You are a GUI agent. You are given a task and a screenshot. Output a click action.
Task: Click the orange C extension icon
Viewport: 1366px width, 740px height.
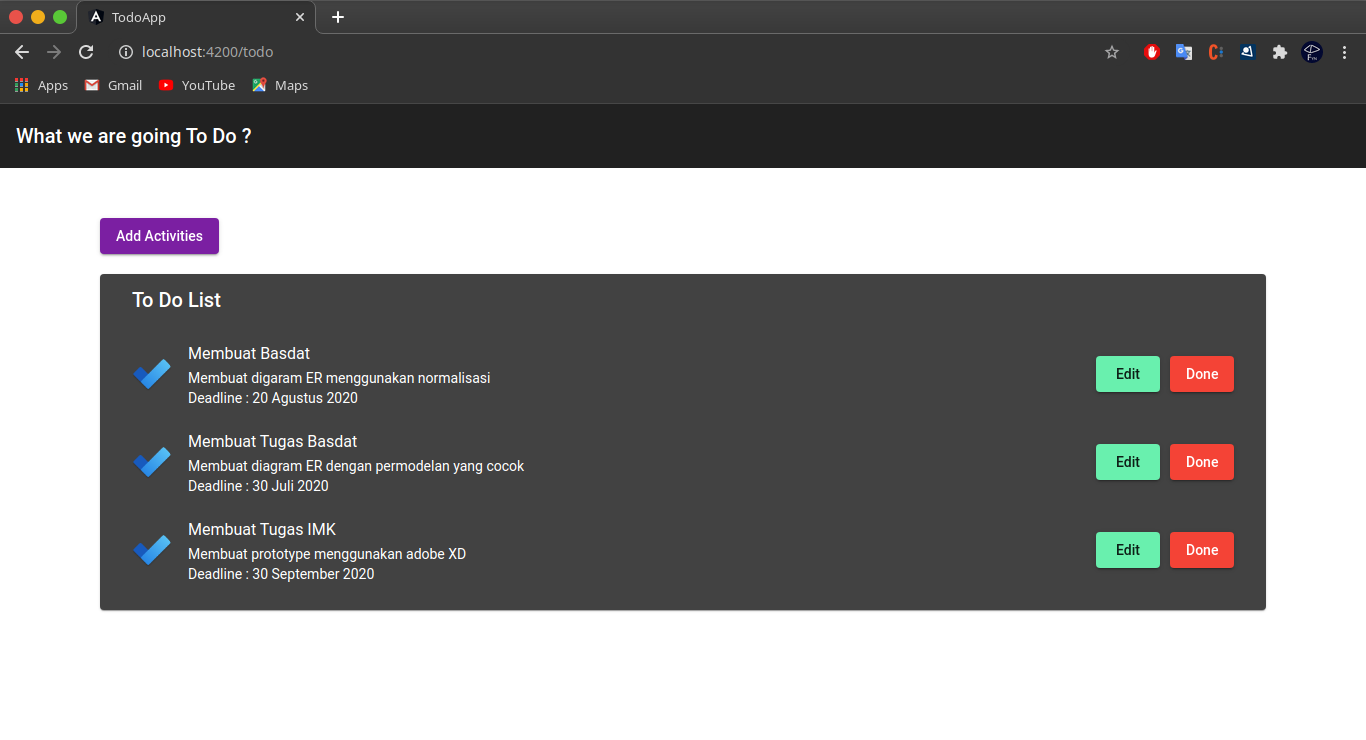(1216, 52)
